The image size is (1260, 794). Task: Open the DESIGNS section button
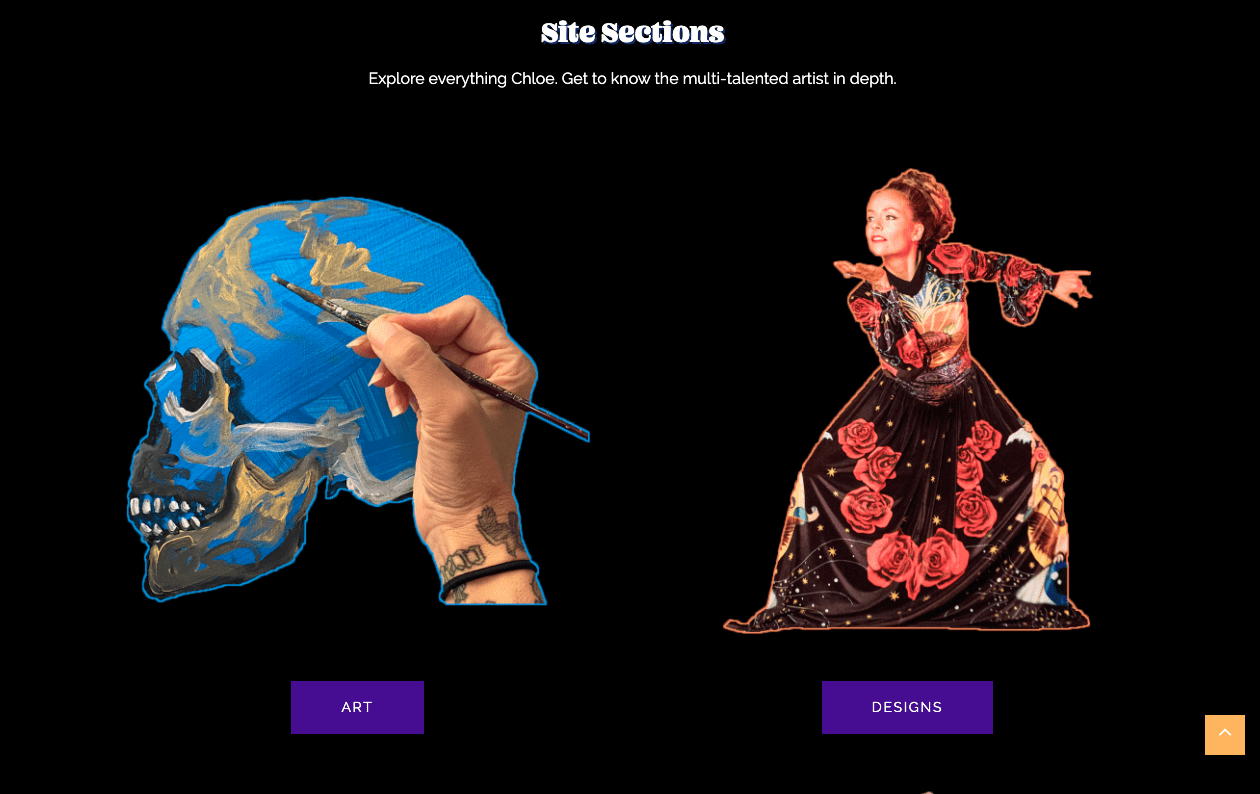click(907, 707)
